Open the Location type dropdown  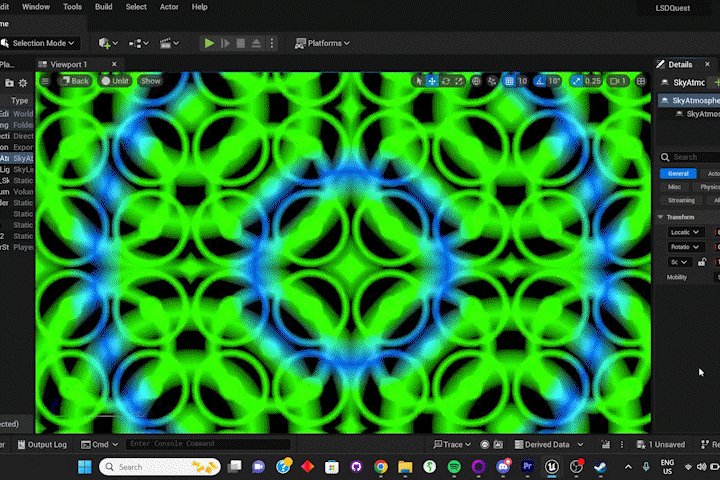pyautogui.click(x=685, y=232)
